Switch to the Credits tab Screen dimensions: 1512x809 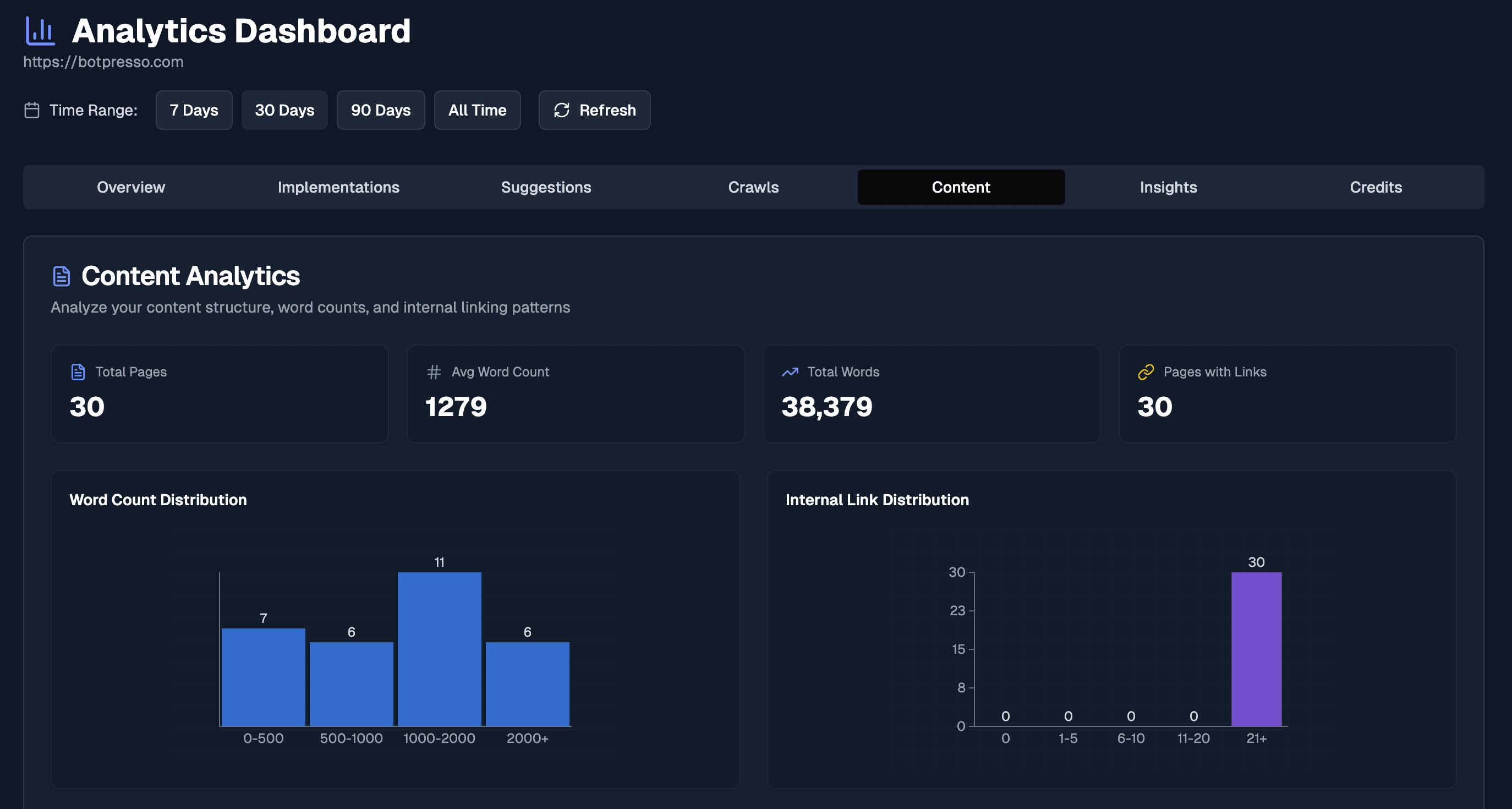[1376, 187]
